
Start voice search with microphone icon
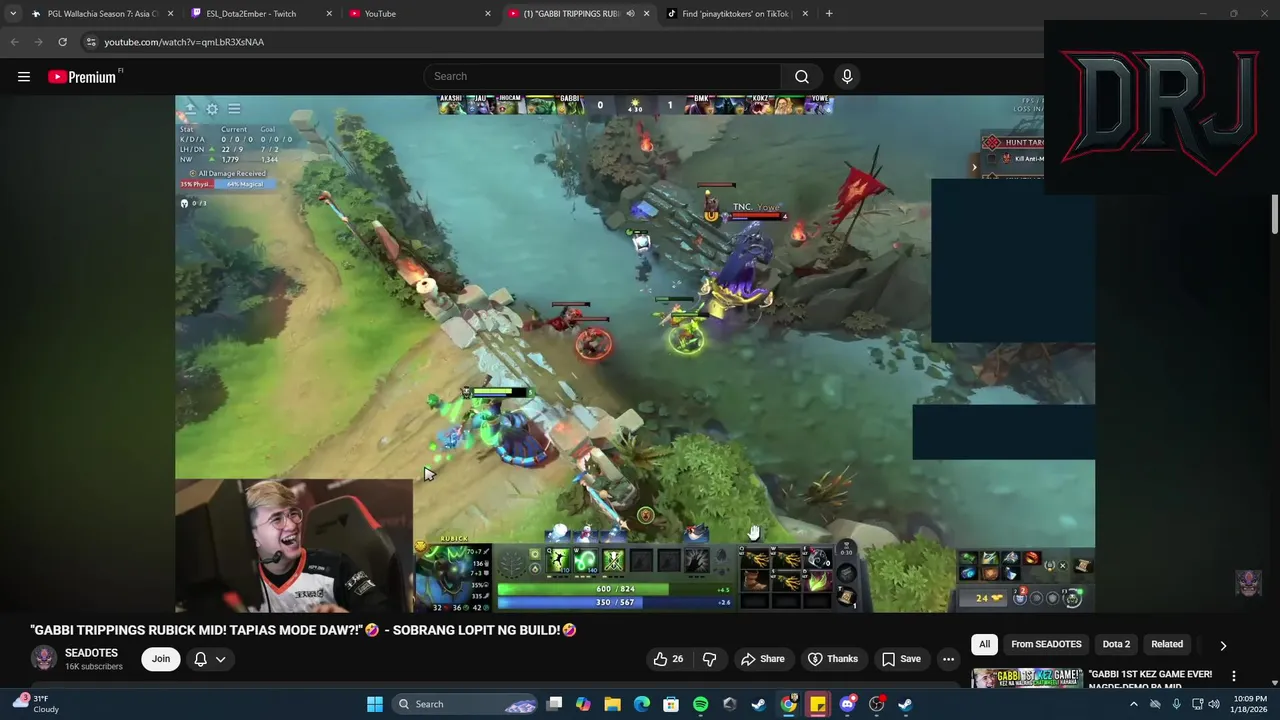tap(847, 77)
